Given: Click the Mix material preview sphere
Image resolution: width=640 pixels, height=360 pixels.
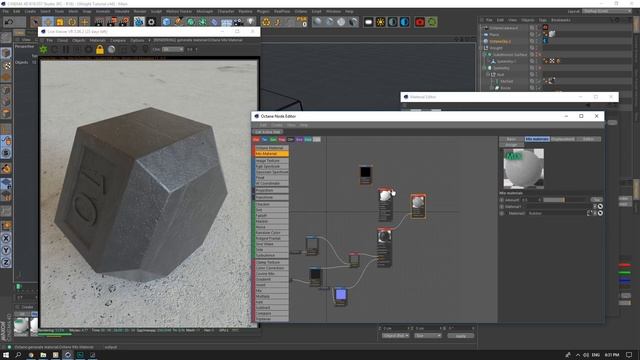Looking at the screenshot, I should (524, 168).
